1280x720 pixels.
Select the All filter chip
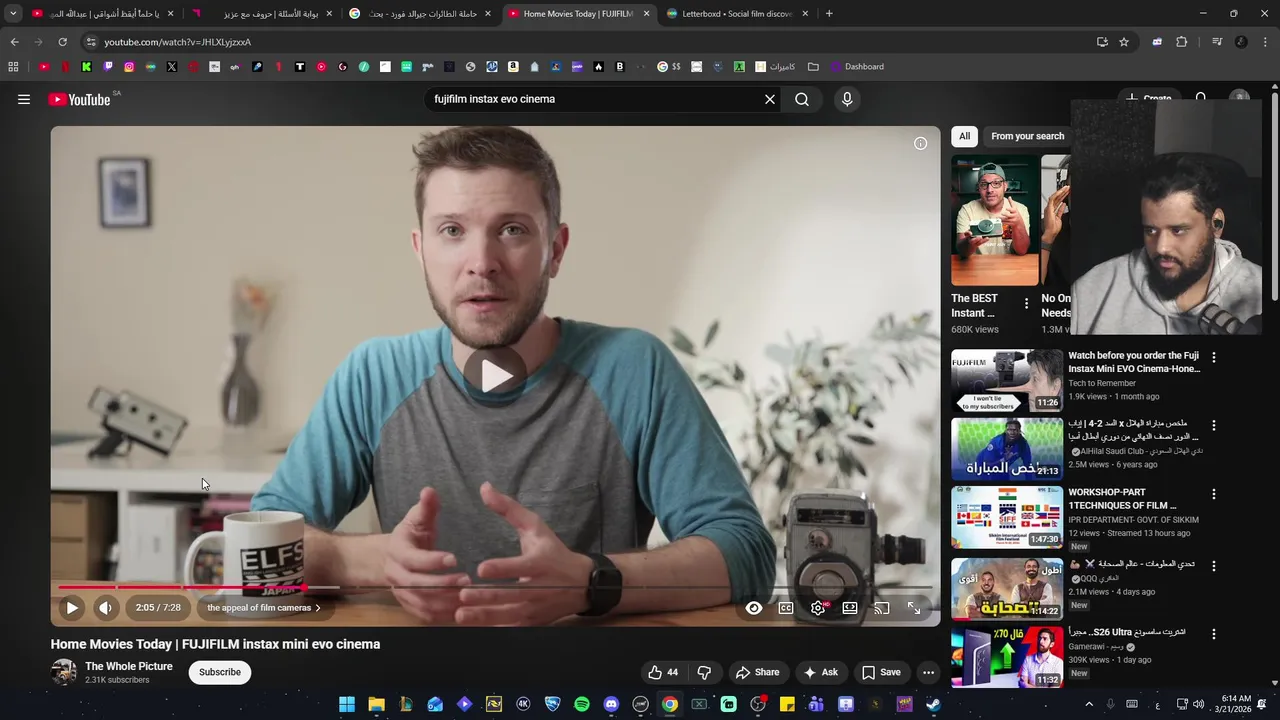(x=964, y=136)
